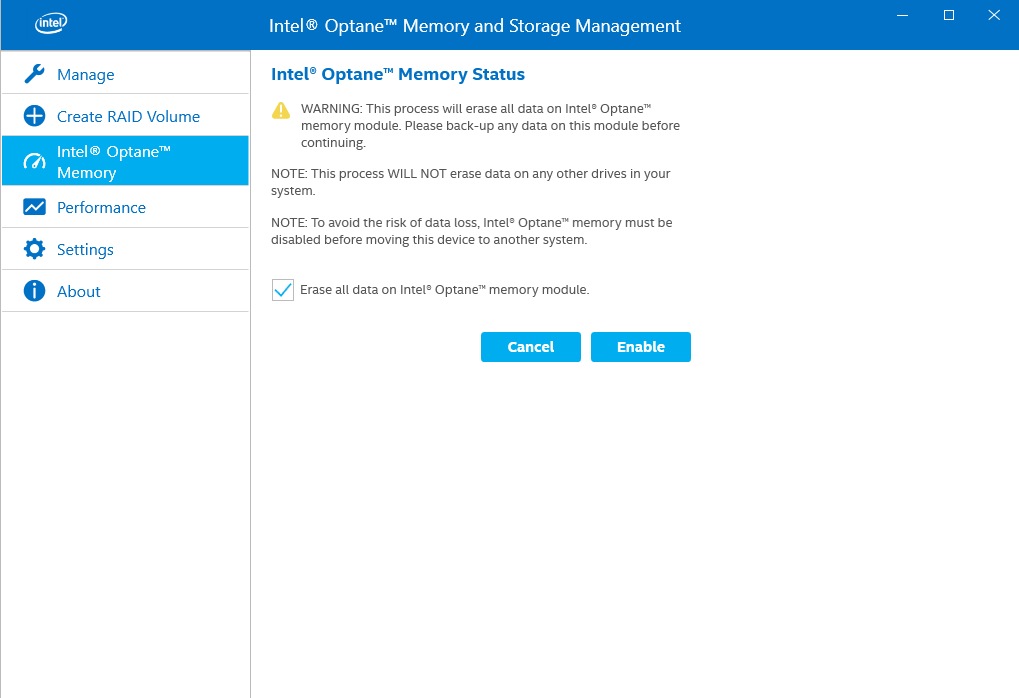
Task: Select the Intel Optane Memory section
Action: (111, 161)
